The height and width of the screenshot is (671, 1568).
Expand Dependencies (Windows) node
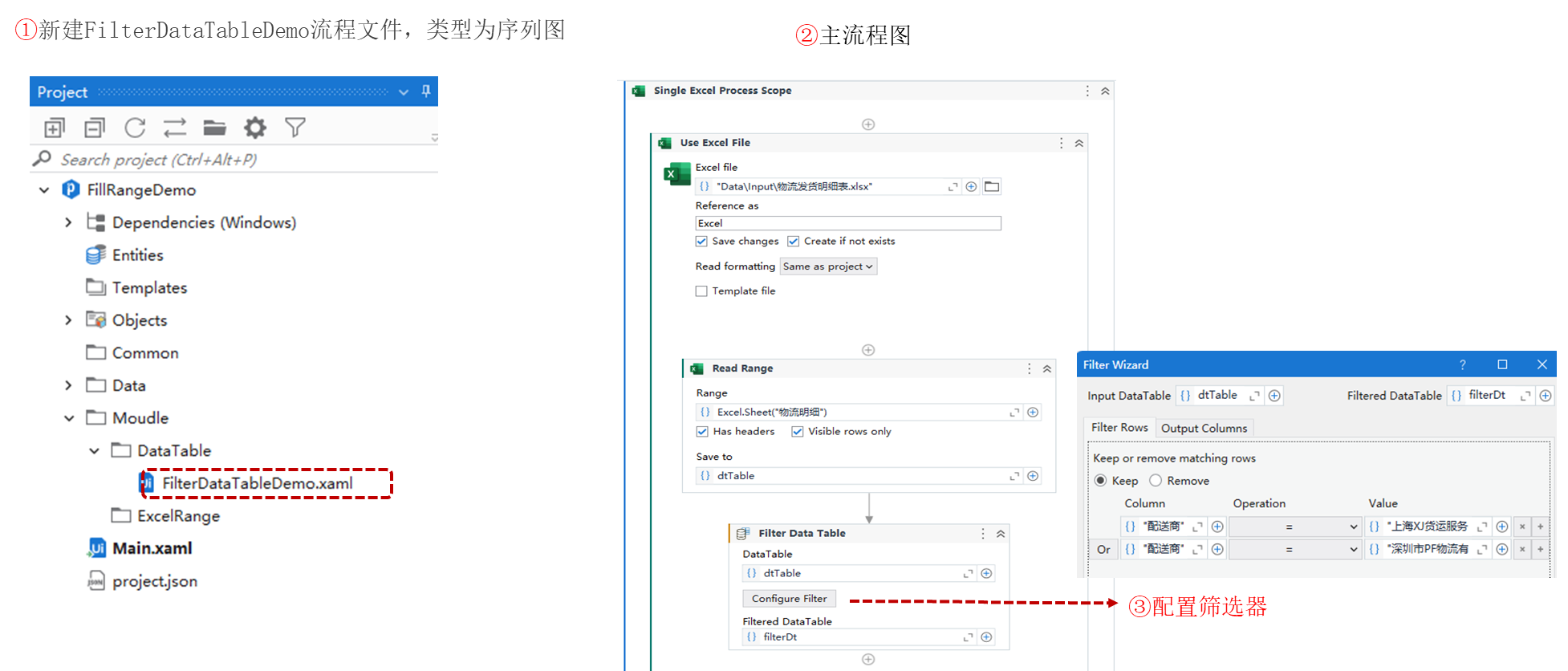(x=68, y=222)
